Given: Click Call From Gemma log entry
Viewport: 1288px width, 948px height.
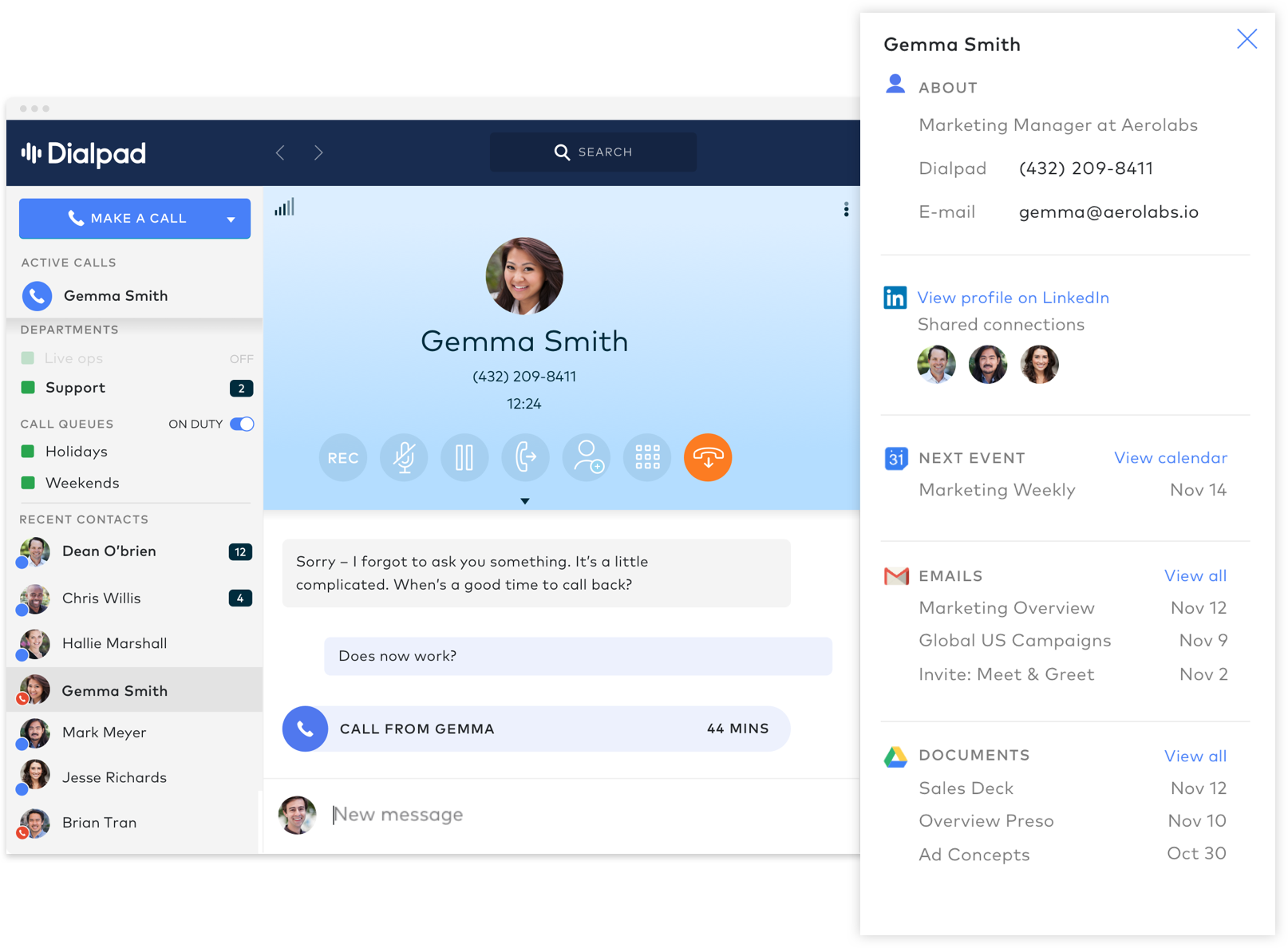Looking at the screenshot, I should click(535, 729).
